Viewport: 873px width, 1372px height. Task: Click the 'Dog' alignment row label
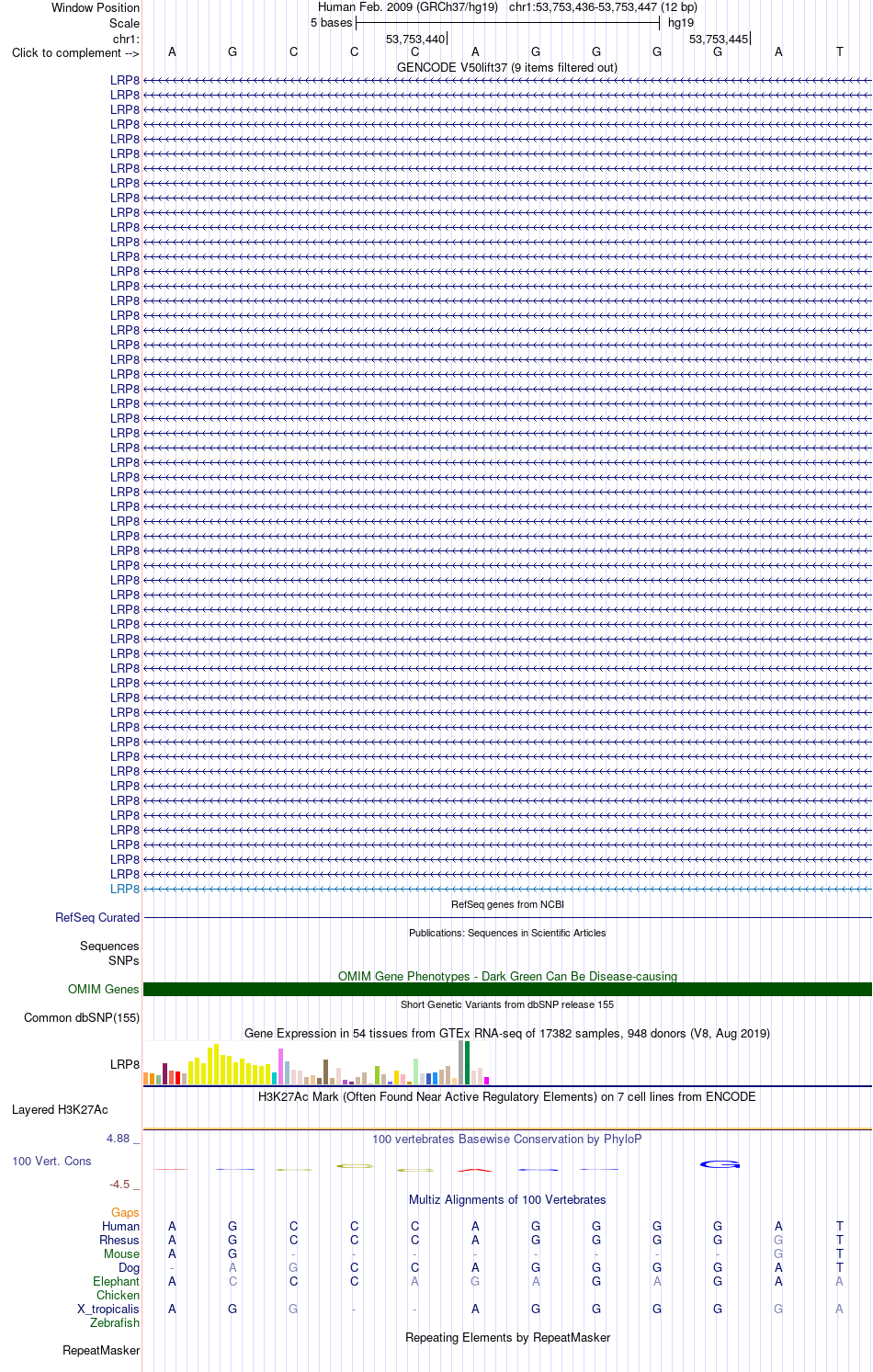[130, 1267]
